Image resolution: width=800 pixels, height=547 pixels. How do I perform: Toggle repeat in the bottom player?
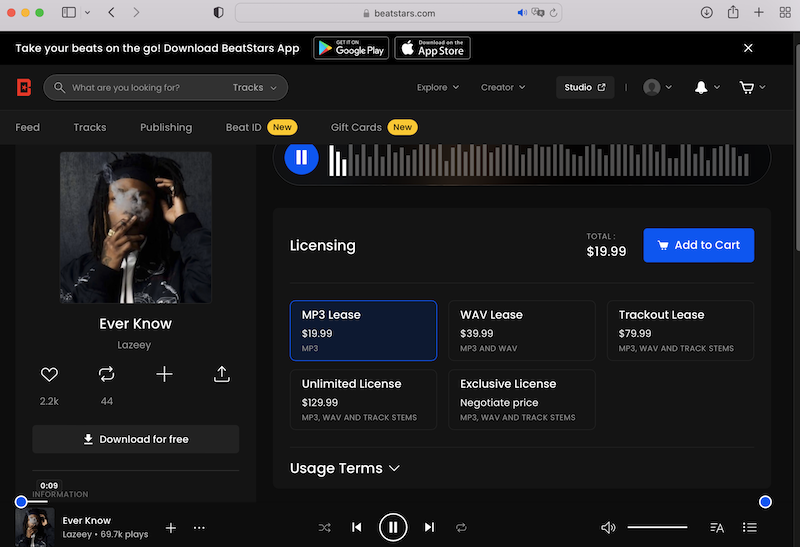[x=461, y=527]
